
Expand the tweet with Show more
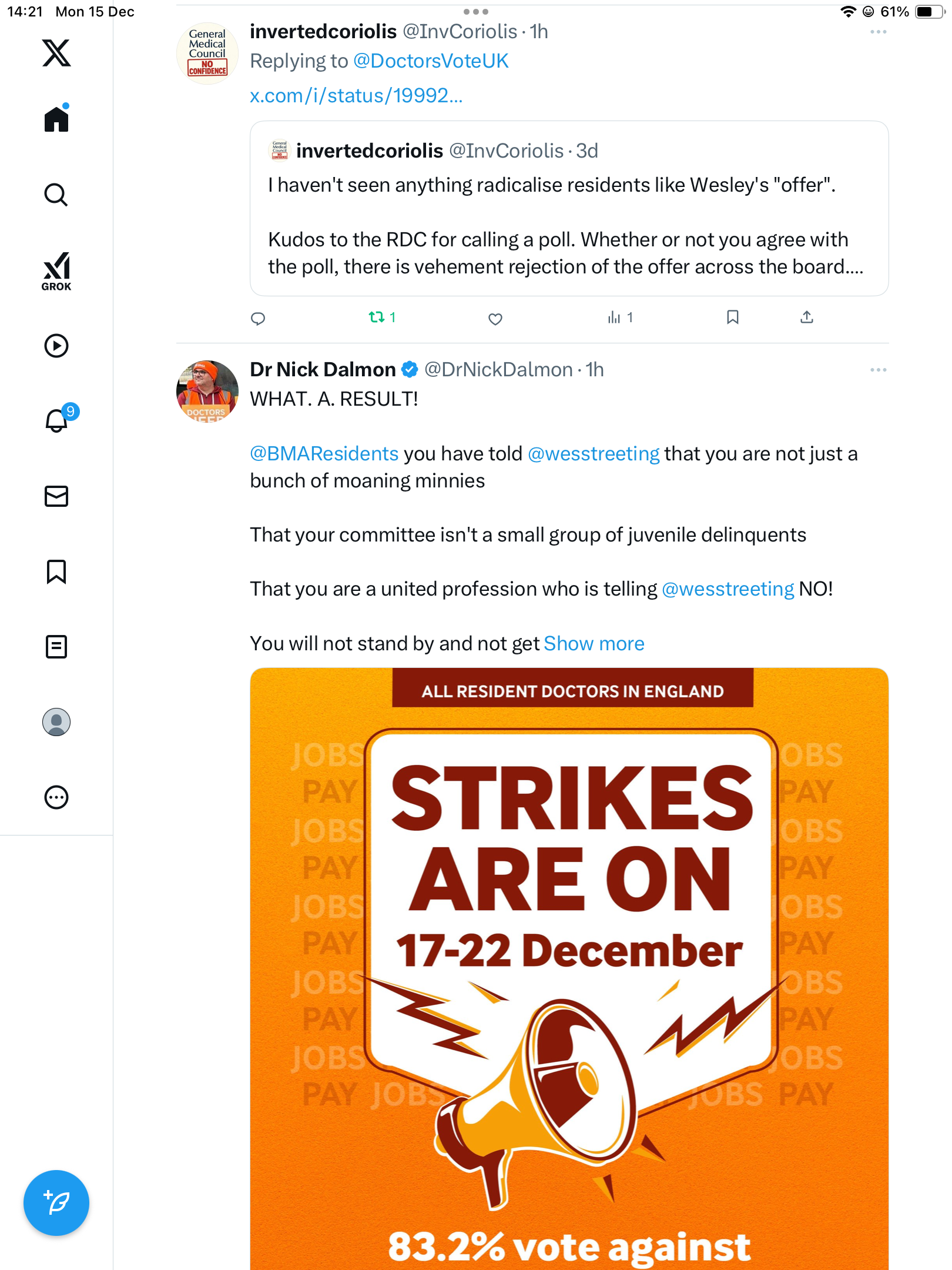point(594,643)
